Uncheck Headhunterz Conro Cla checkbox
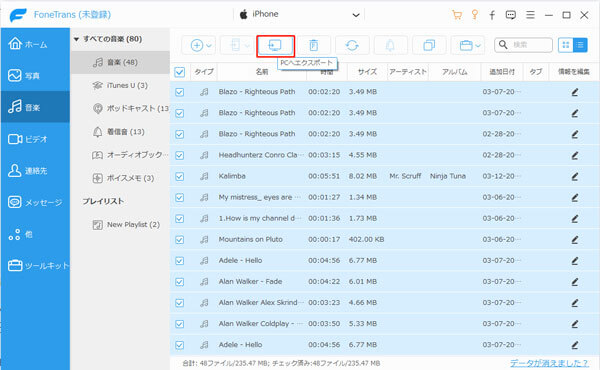 click(179, 155)
